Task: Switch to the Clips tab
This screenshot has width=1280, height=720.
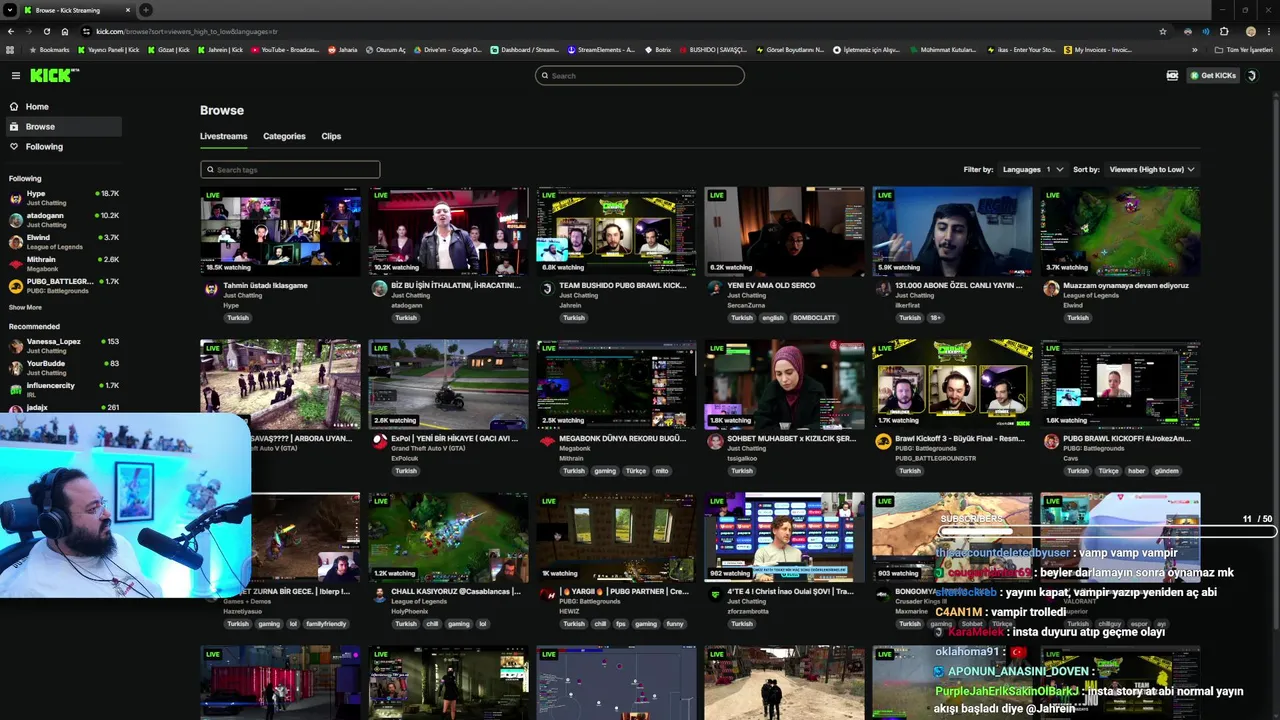Action: 331,136
